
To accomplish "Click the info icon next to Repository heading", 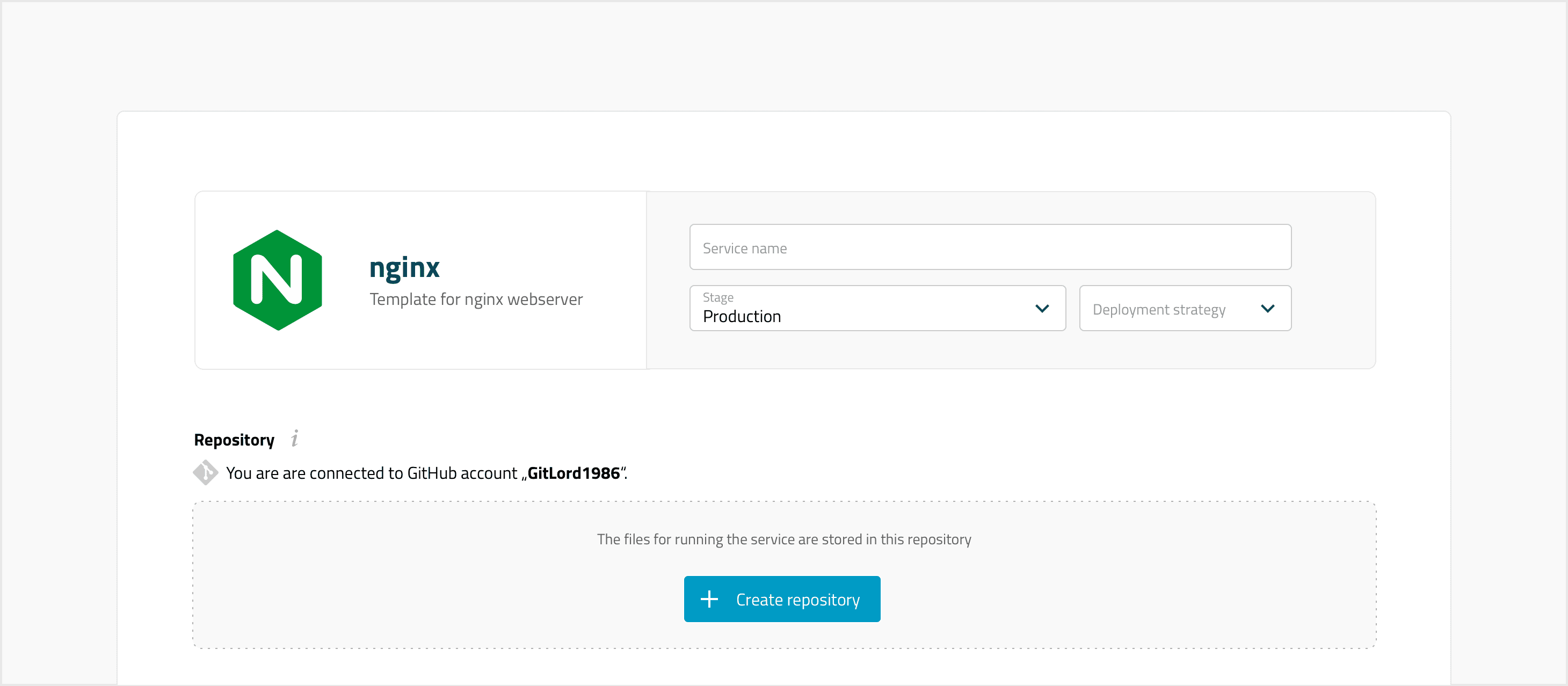I will tap(295, 438).
